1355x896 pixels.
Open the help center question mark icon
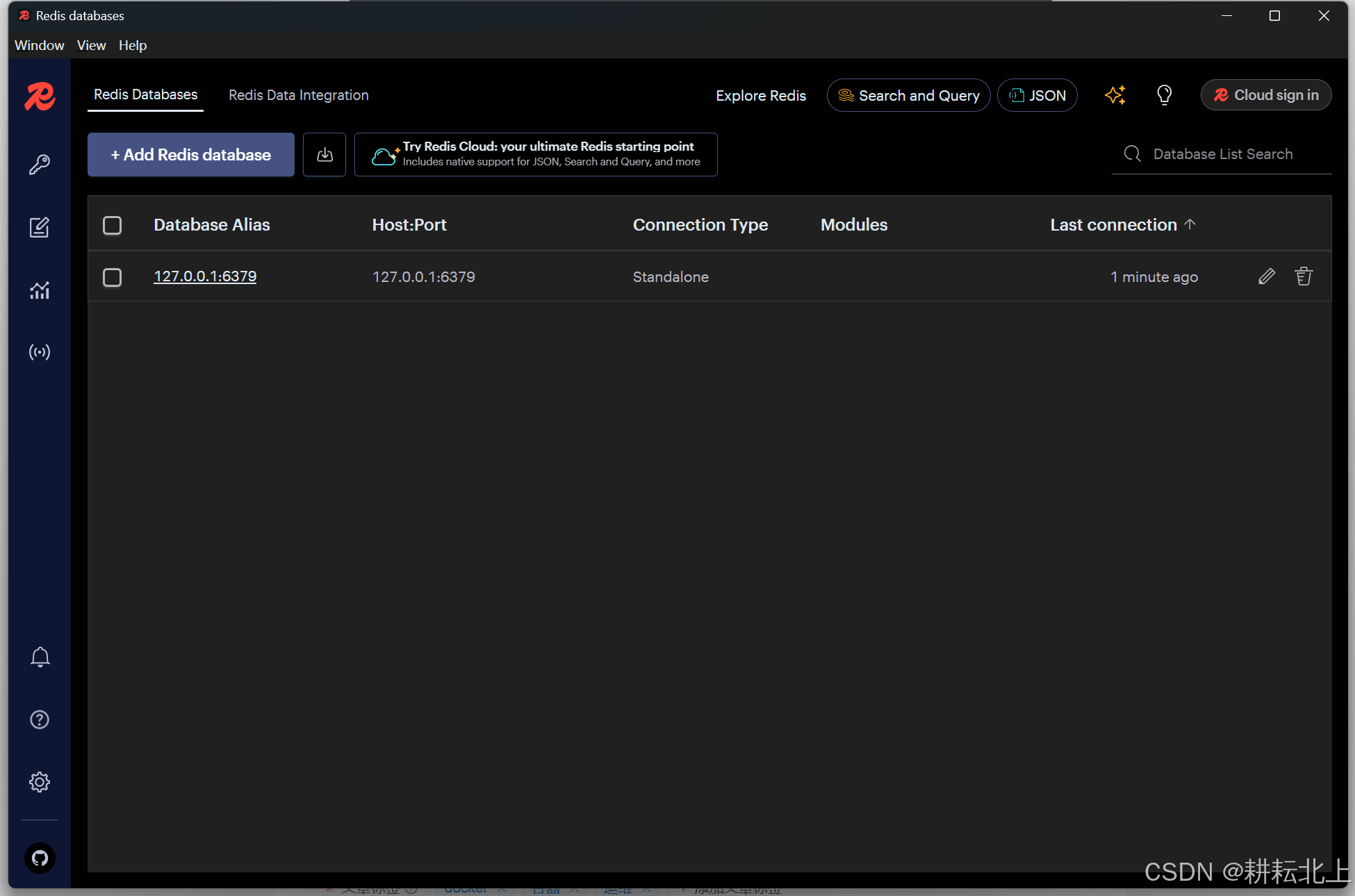pyautogui.click(x=40, y=720)
